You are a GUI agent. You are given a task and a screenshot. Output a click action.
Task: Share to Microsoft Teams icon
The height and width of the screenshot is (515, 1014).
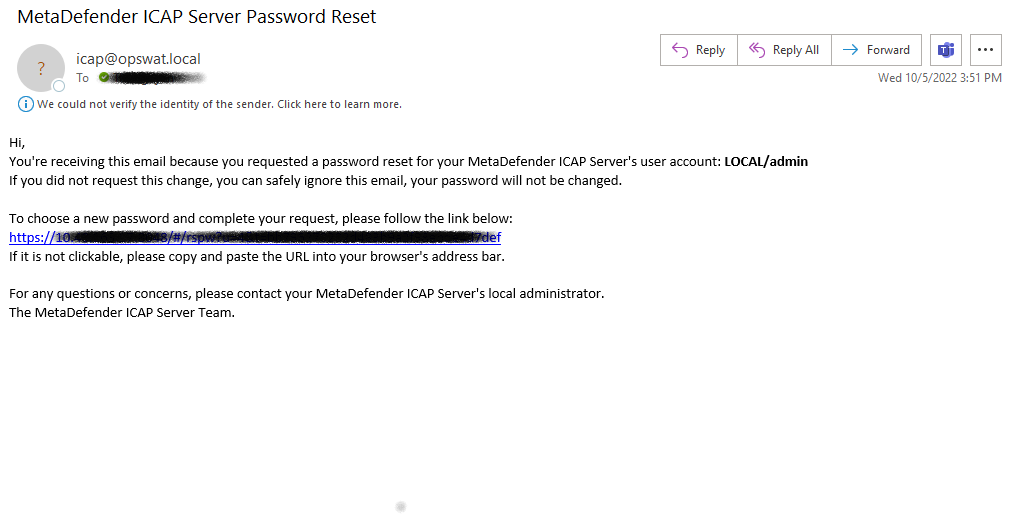click(x=946, y=50)
